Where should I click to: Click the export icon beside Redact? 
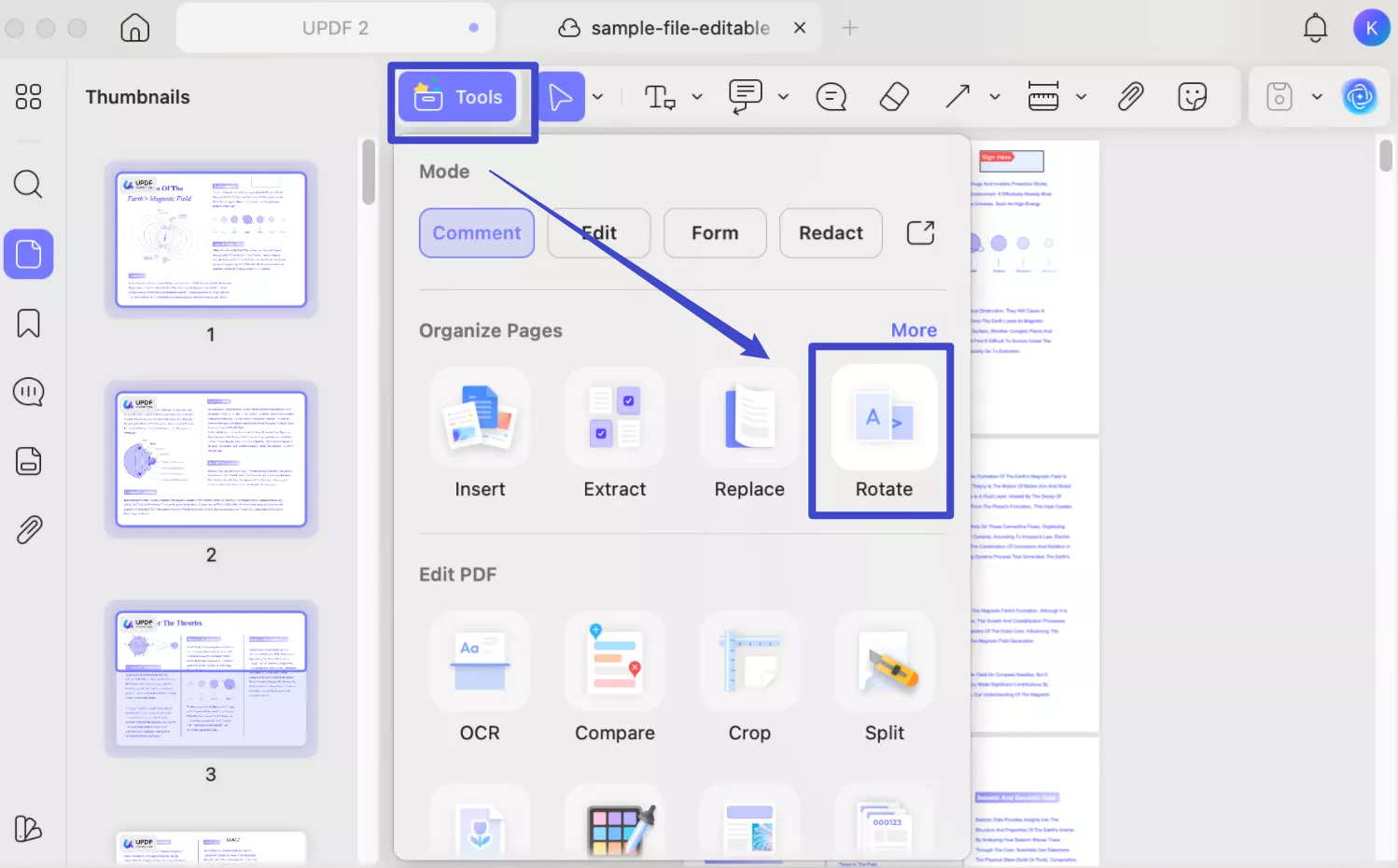[x=920, y=232]
